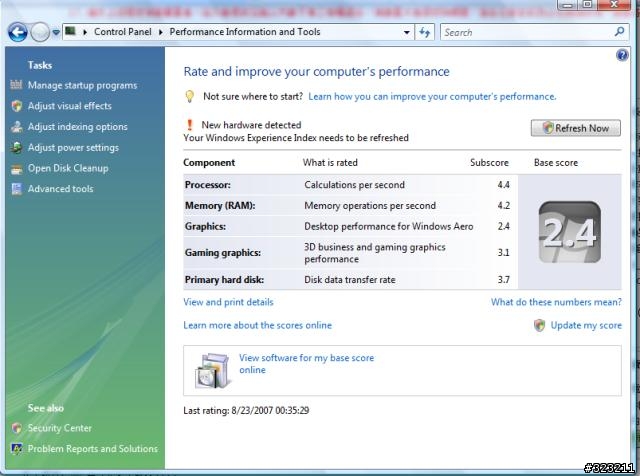Open the address bar history dropdown
640x476 pixels.
pyautogui.click(x=407, y=32)
